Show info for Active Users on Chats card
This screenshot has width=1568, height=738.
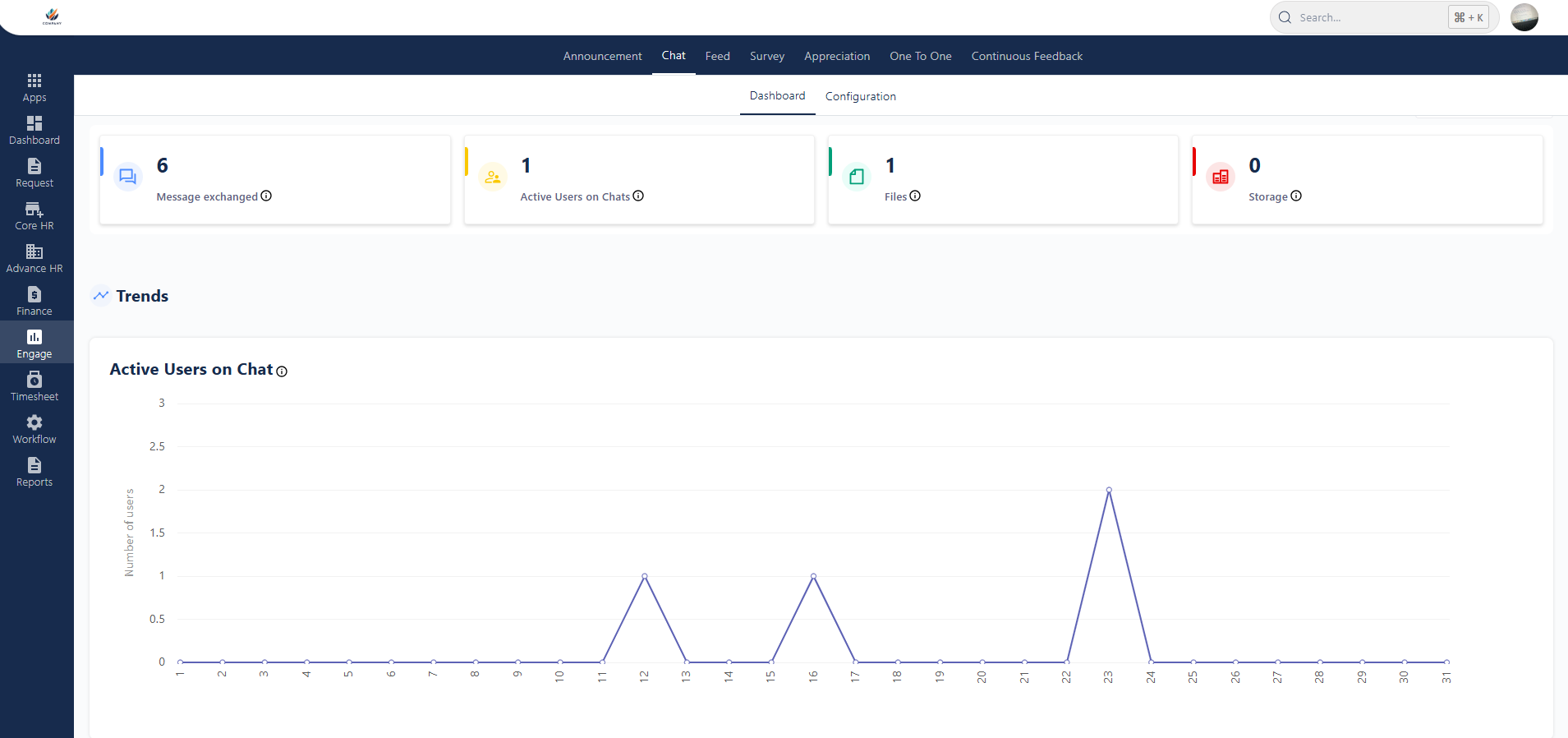pos(638,196)
